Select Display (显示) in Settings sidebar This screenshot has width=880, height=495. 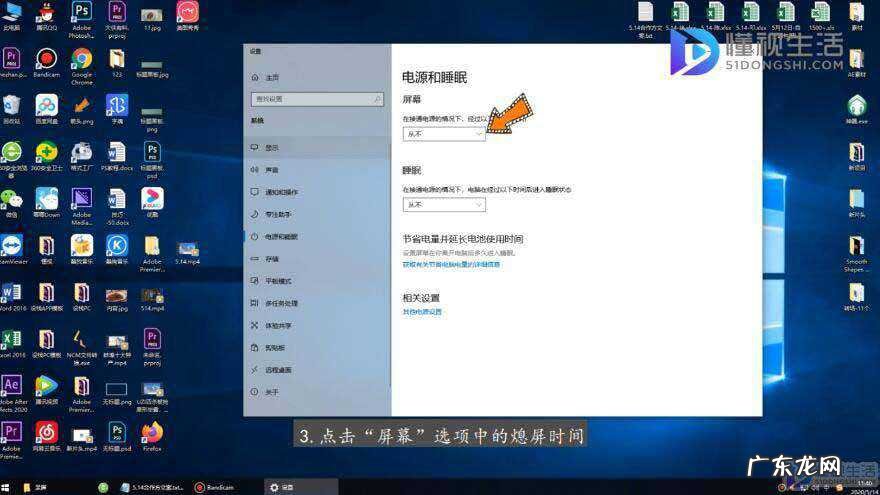[317, 148]
